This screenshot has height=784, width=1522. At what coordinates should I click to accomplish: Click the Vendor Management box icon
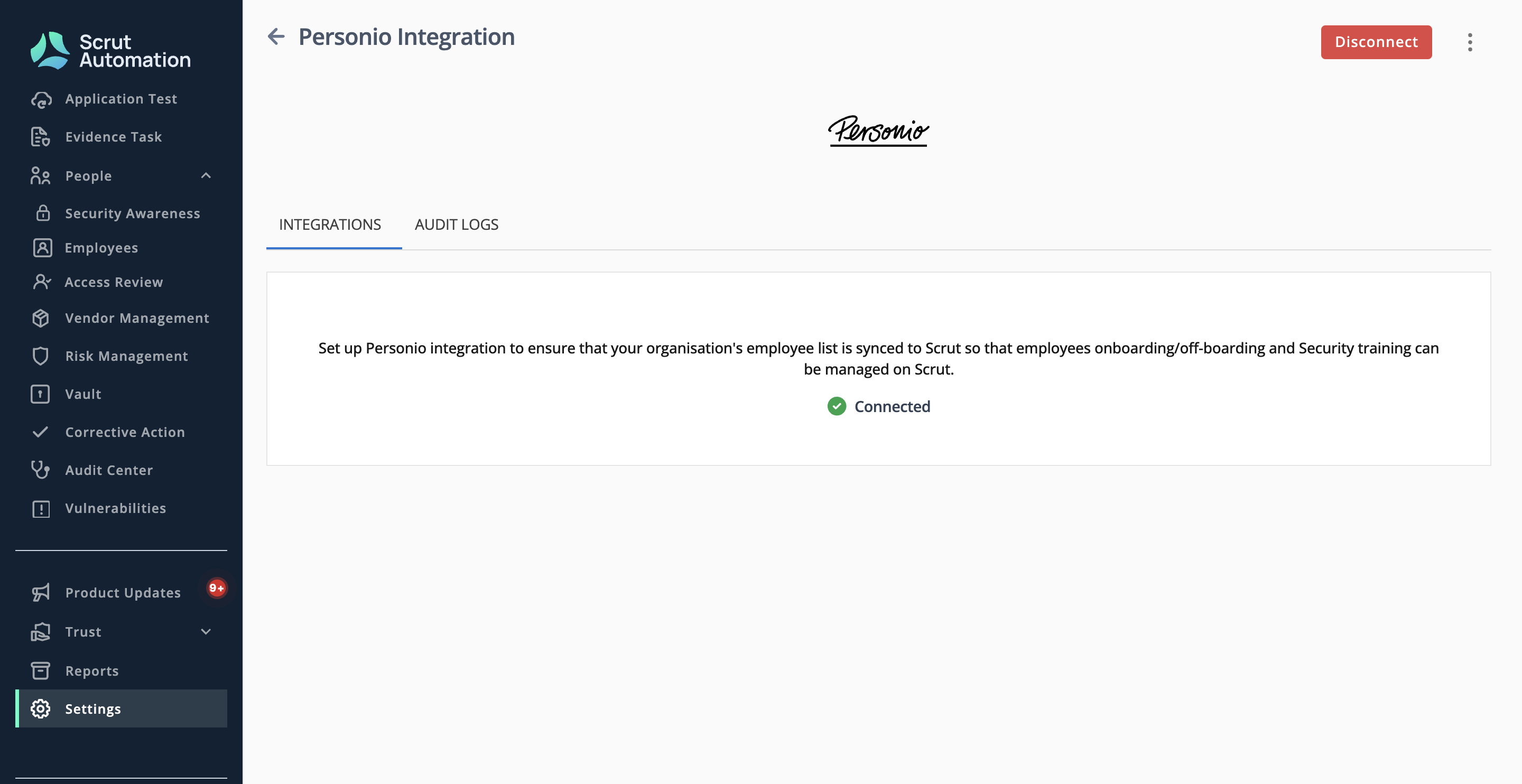pos(40,319)
